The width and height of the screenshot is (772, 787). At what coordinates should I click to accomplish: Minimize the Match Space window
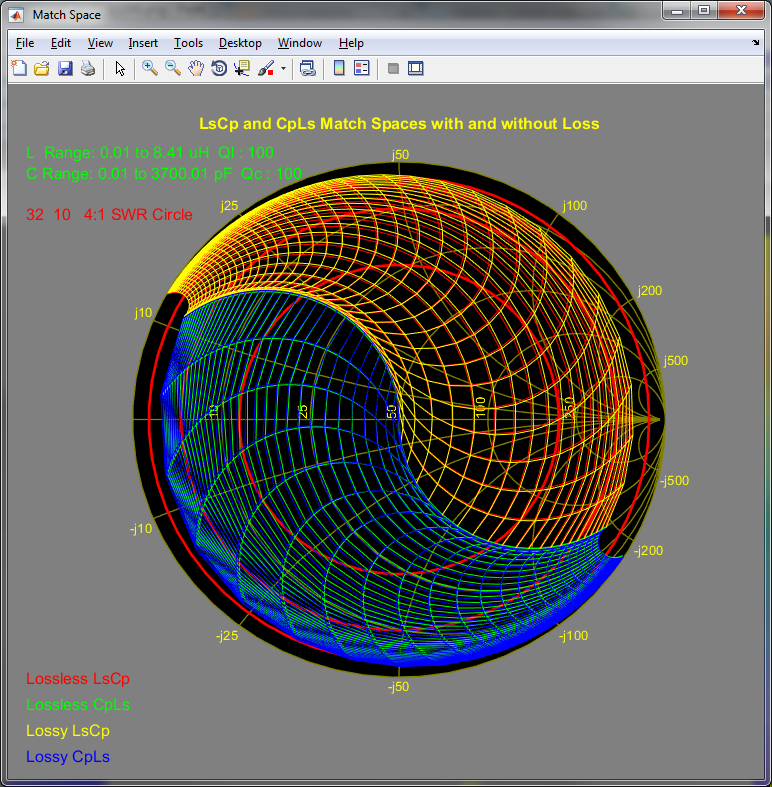tap(677, 11)
